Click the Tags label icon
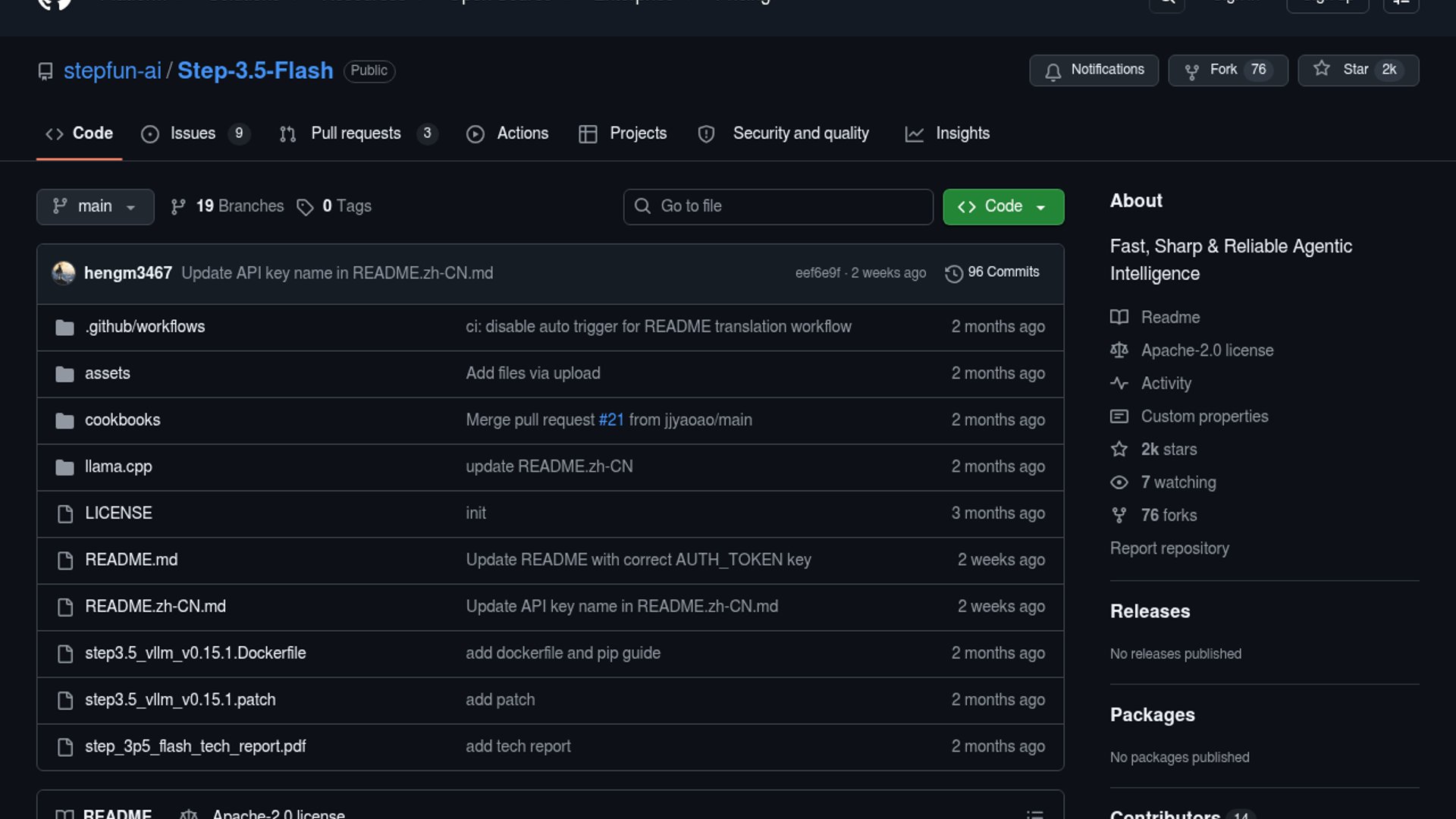 coord(305,207)
